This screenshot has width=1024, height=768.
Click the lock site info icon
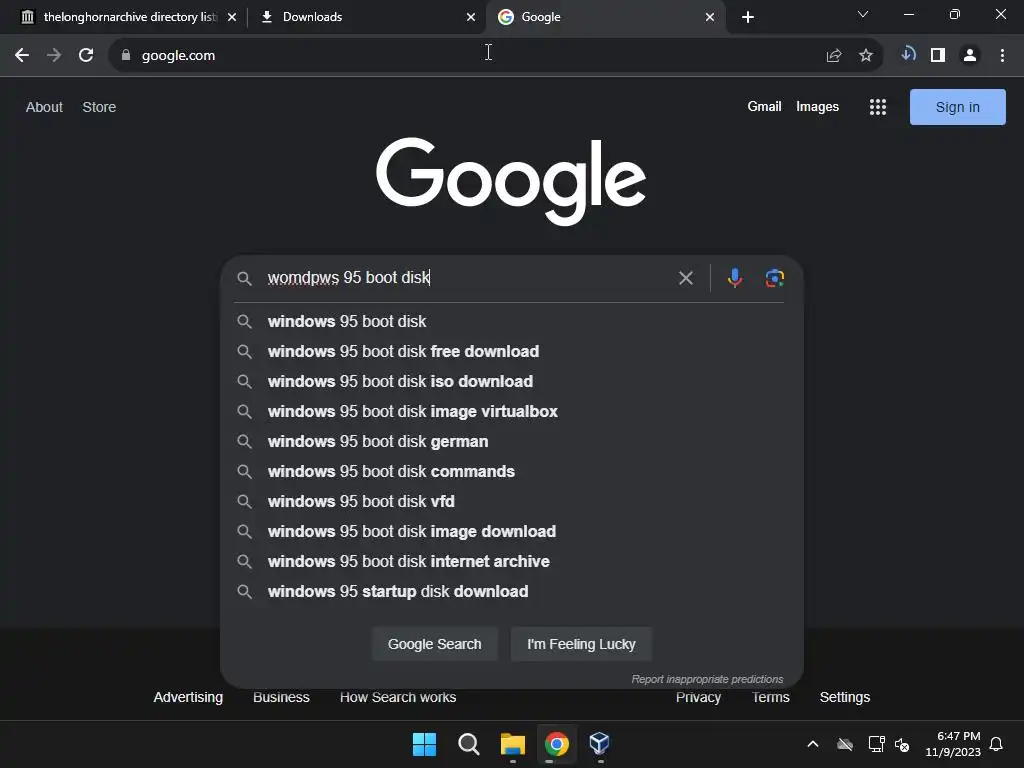126,56
